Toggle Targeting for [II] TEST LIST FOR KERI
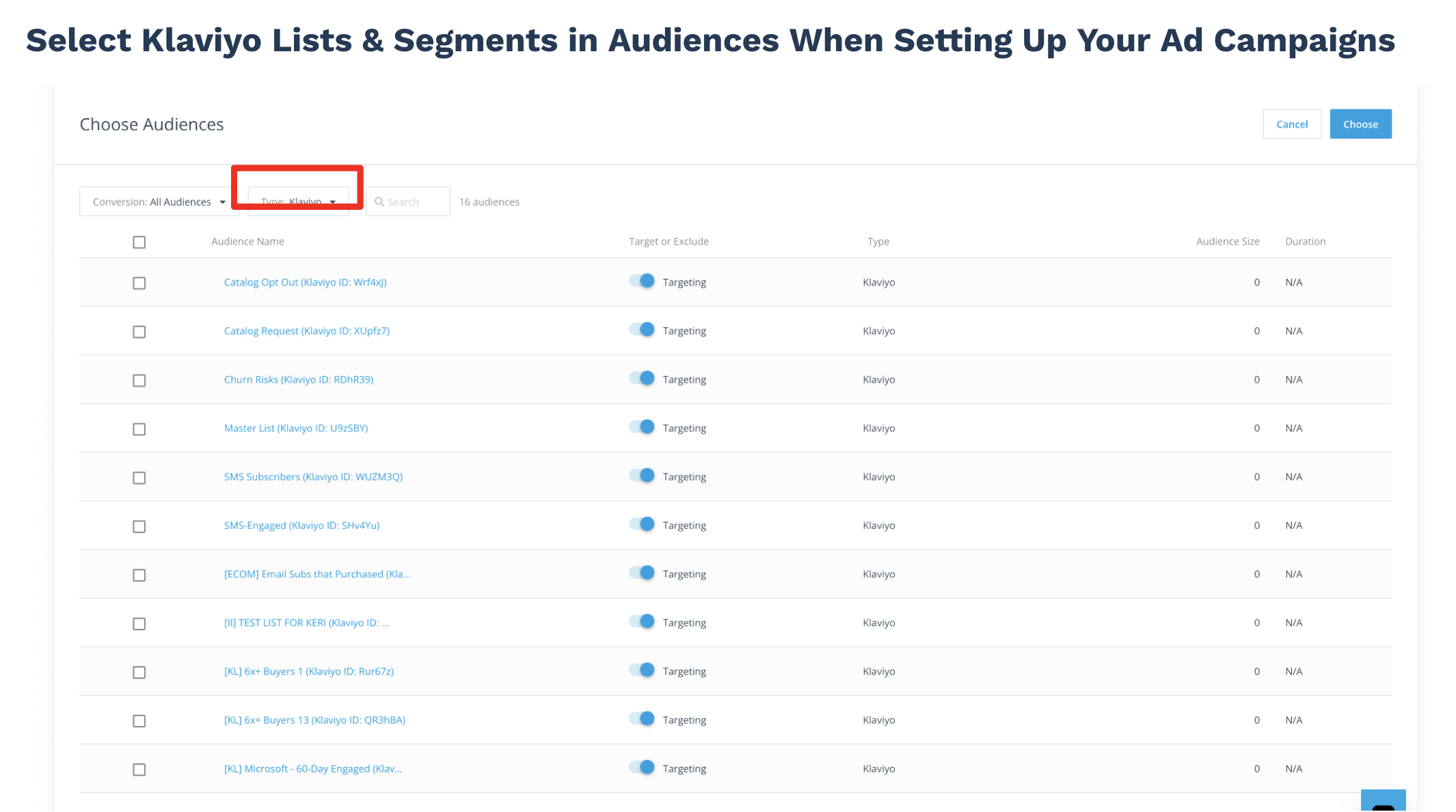This screenshot has height=812, width=1456. tap(643, 621)
